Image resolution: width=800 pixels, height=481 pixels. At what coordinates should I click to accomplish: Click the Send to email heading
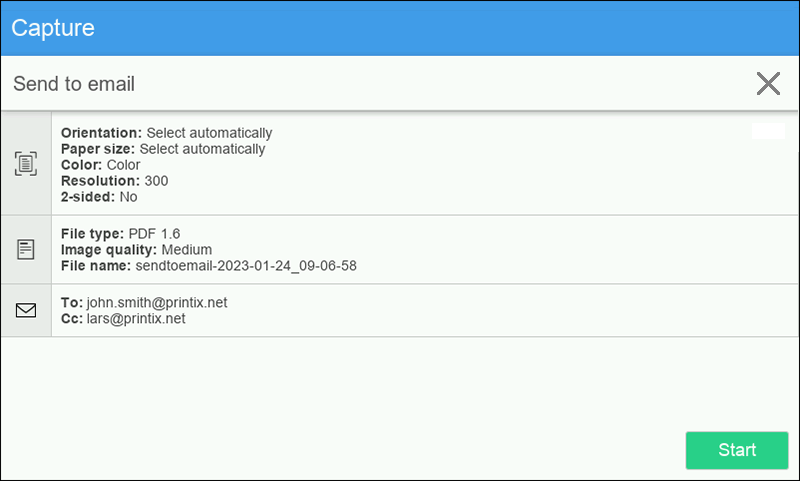tap(74, 84)
